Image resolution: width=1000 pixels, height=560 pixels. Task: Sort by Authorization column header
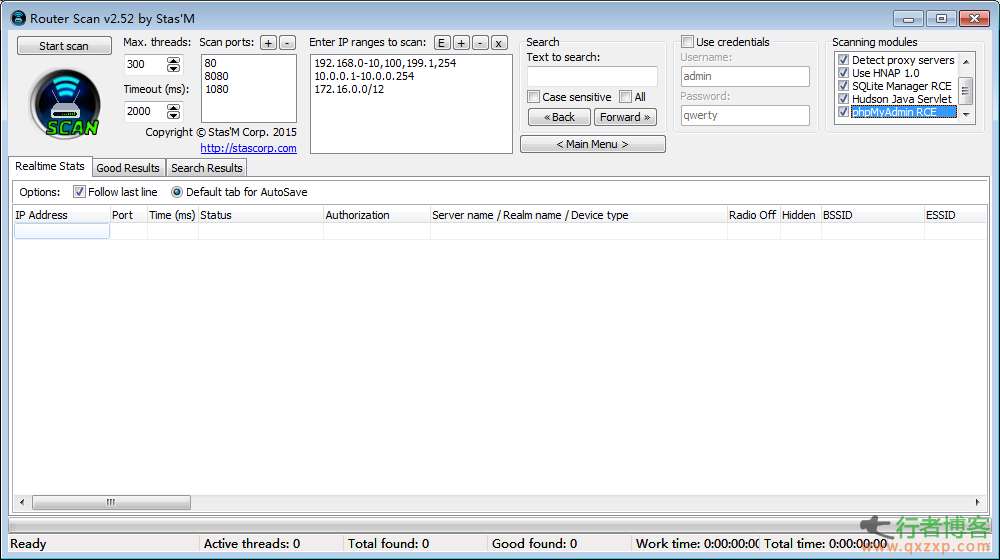coord(376,215)
